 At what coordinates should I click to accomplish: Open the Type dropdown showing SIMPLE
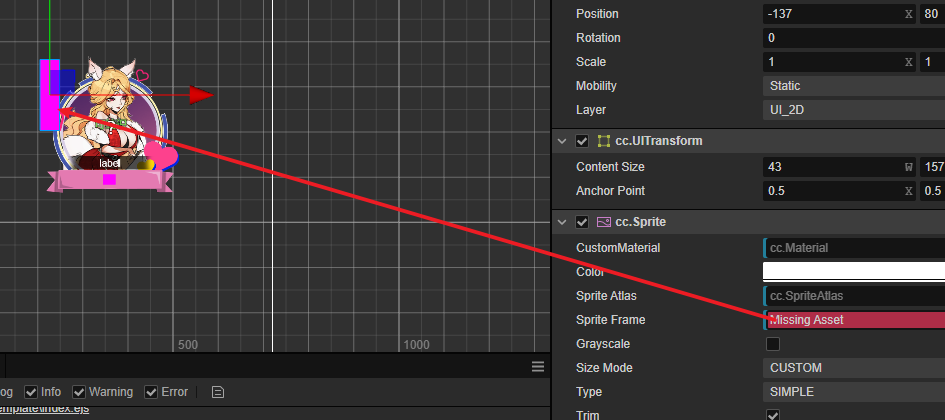pyautogui.click(x=853, y=392)
